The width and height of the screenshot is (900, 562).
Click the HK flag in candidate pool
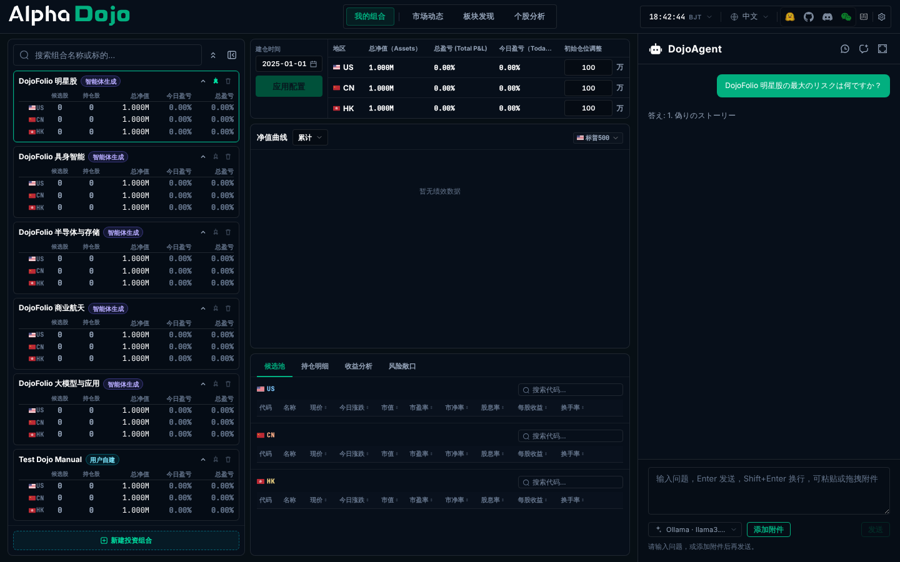pyautogui.click(x=261, y=482)
